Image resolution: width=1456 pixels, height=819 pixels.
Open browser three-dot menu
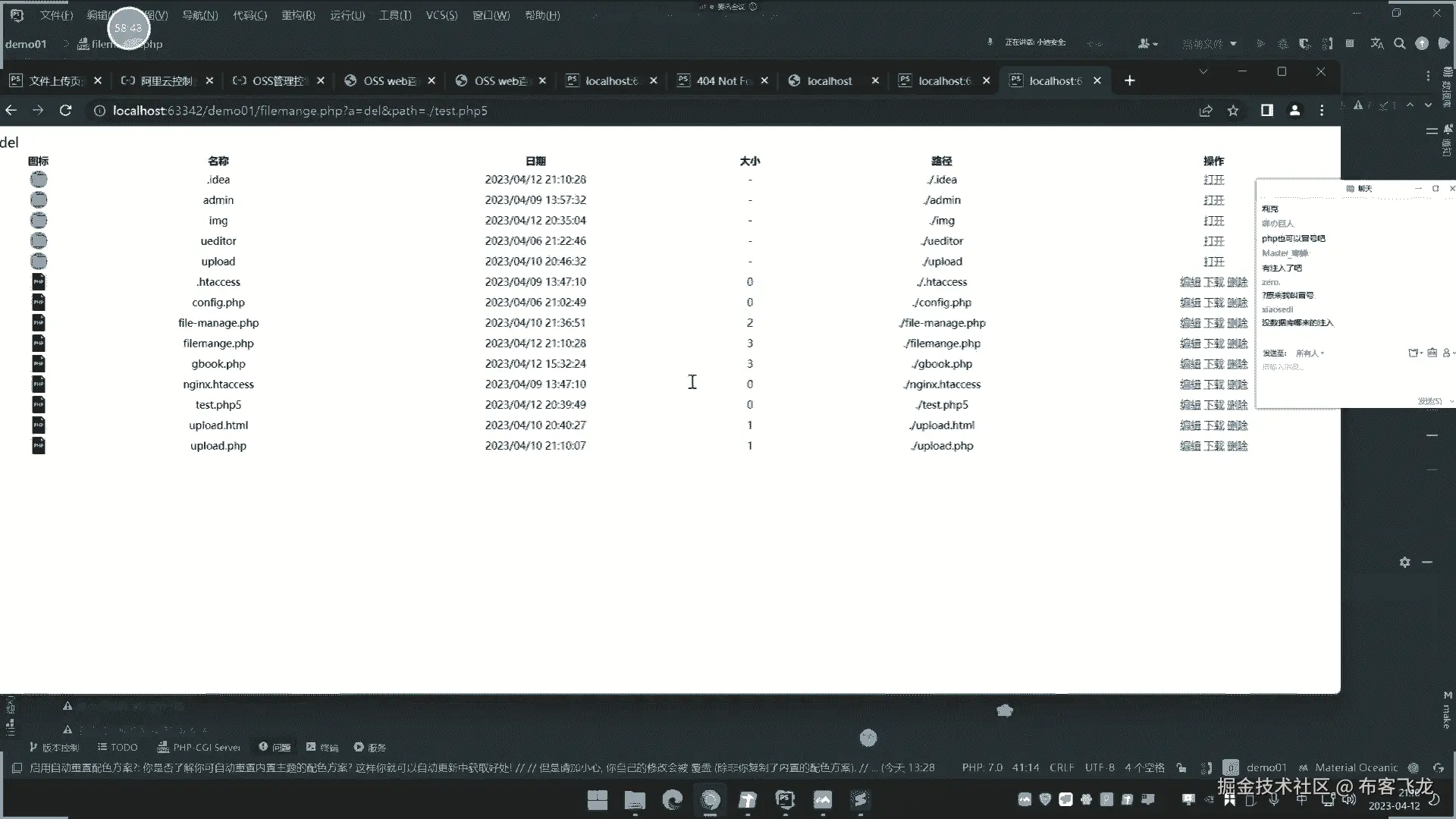[1322, 111]
